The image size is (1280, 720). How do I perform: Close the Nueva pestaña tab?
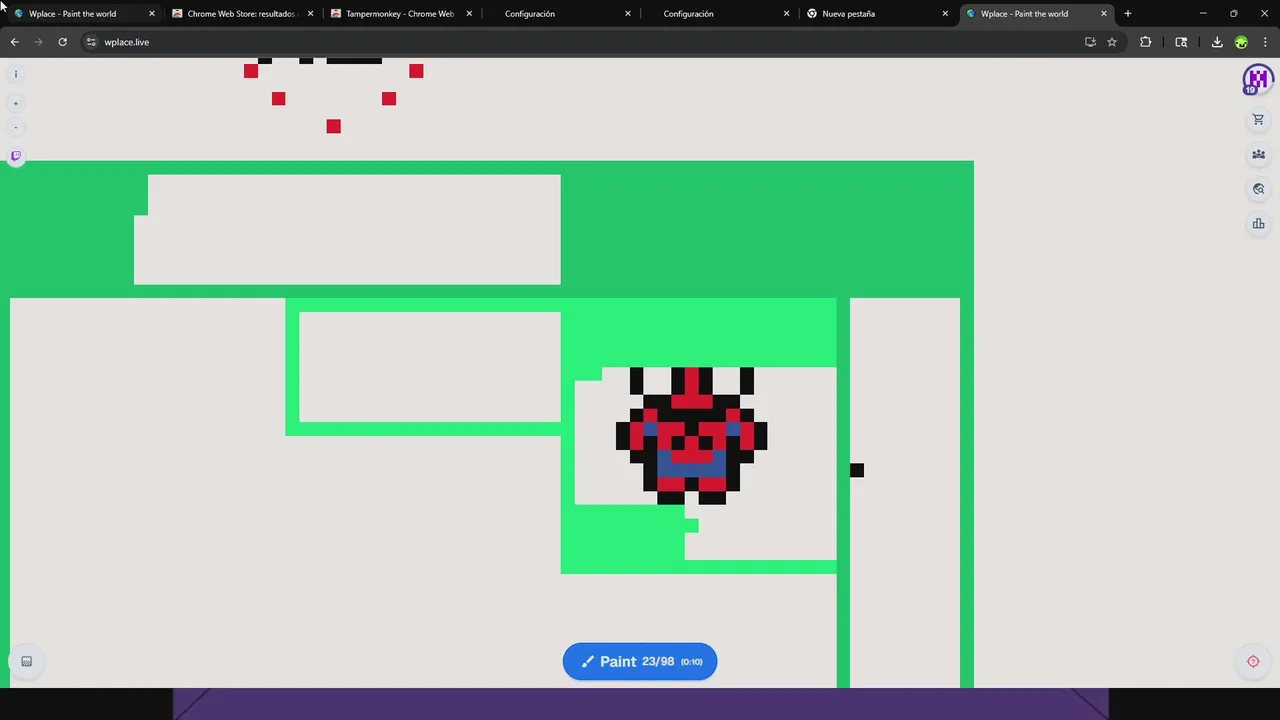pos(945,14)
